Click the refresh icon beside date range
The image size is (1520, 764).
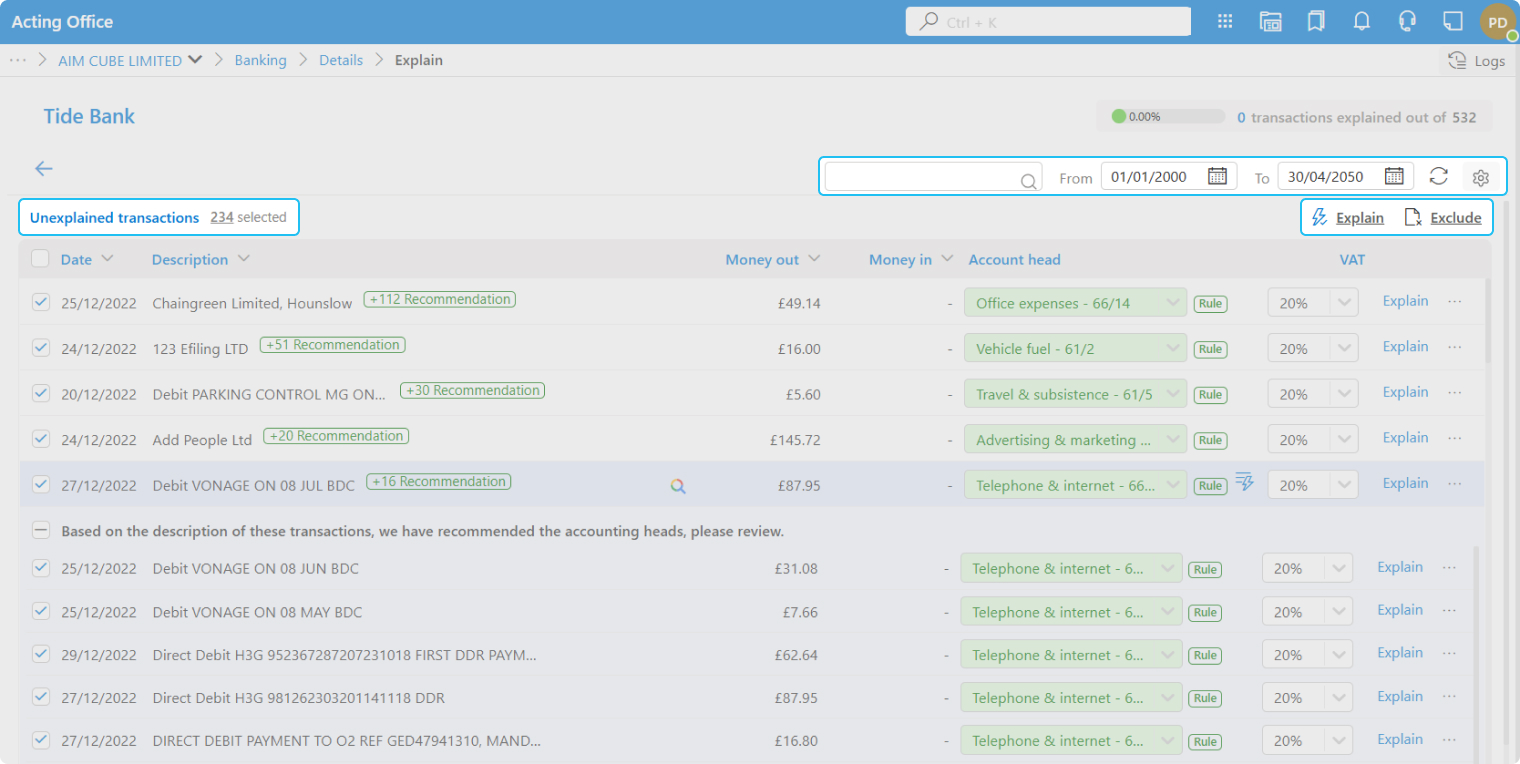(1438, 176)
